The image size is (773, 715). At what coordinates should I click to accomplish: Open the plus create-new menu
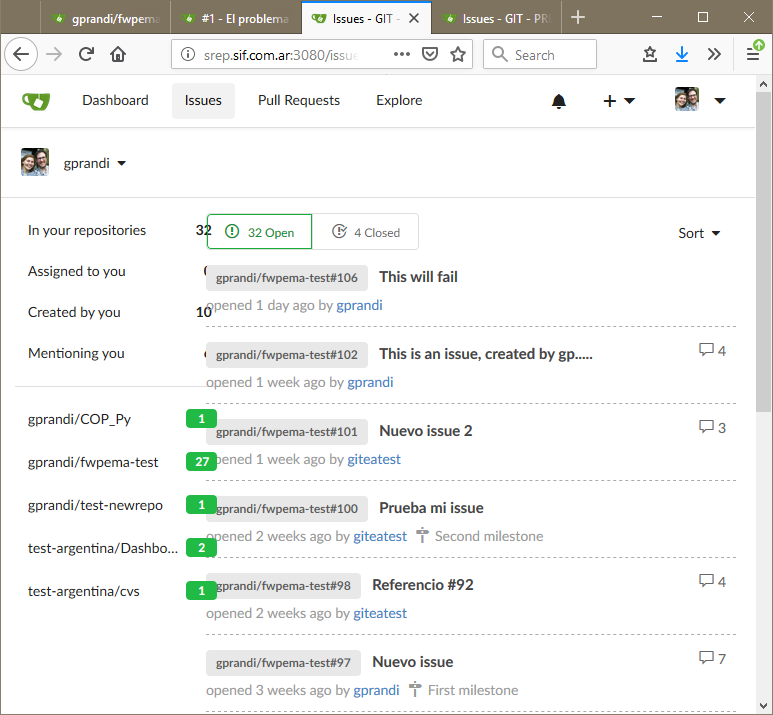pyautogui.click(x=619, y=101)
